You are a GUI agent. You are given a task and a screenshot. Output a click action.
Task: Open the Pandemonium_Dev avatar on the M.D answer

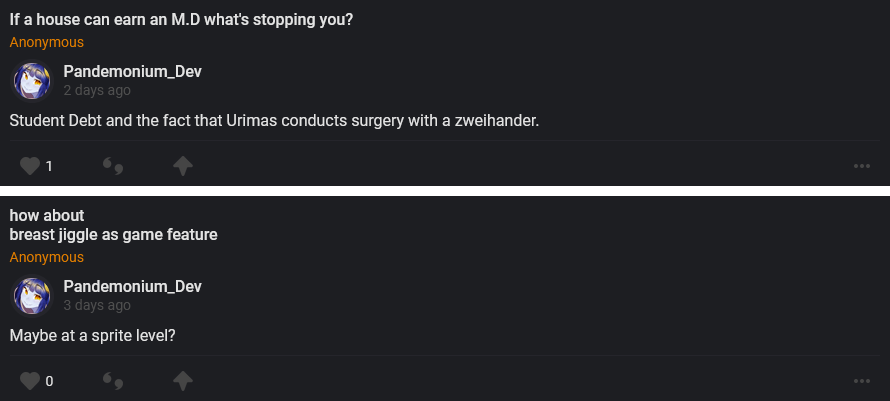click(x=32, y=81)
